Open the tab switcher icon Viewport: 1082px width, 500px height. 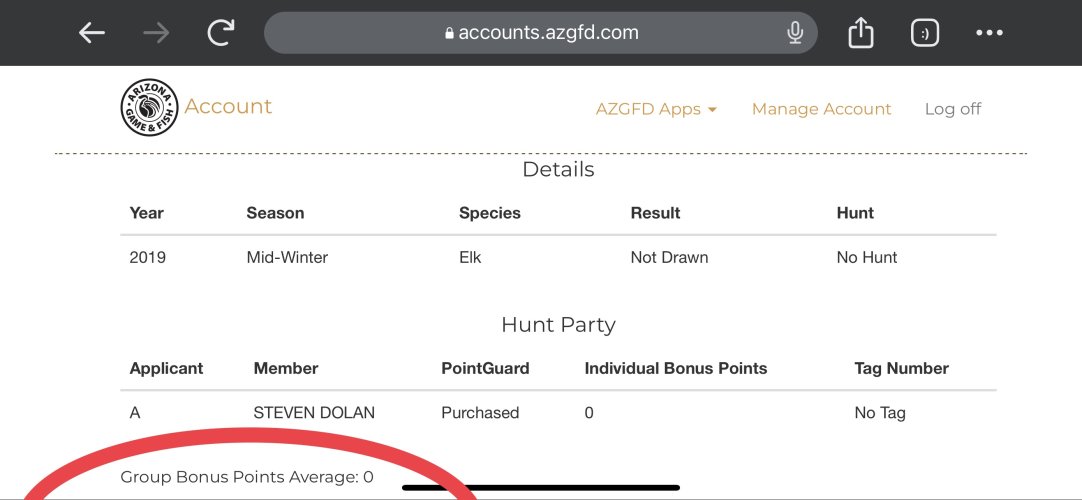[925, 32]
